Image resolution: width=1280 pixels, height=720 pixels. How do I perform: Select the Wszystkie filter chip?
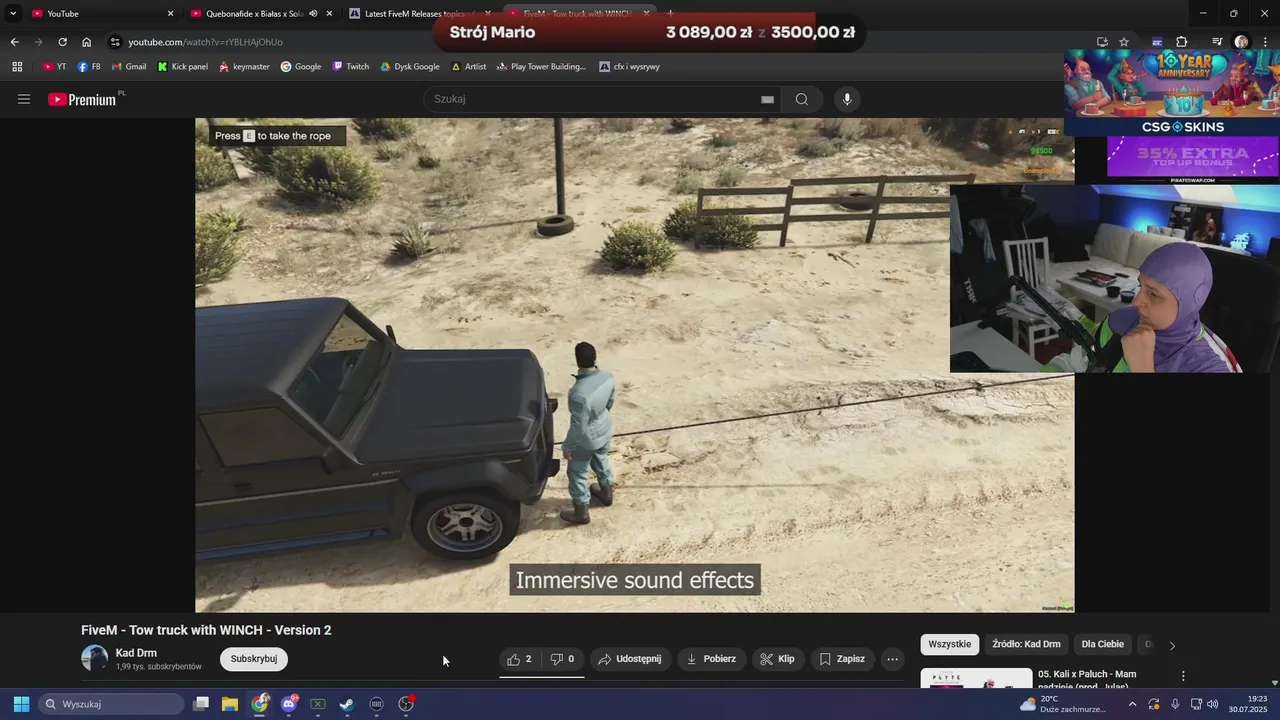pyautogui.click(x=949, y=644)
